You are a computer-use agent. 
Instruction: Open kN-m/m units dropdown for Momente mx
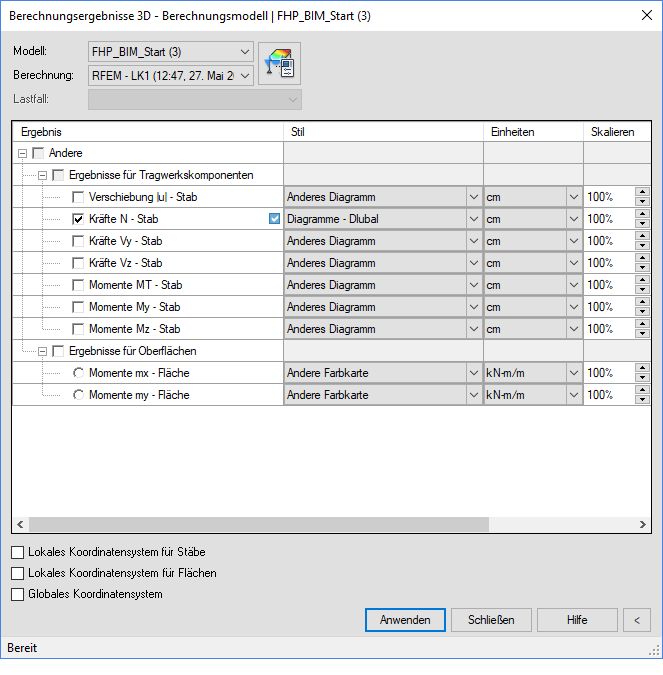coord(573,373)
